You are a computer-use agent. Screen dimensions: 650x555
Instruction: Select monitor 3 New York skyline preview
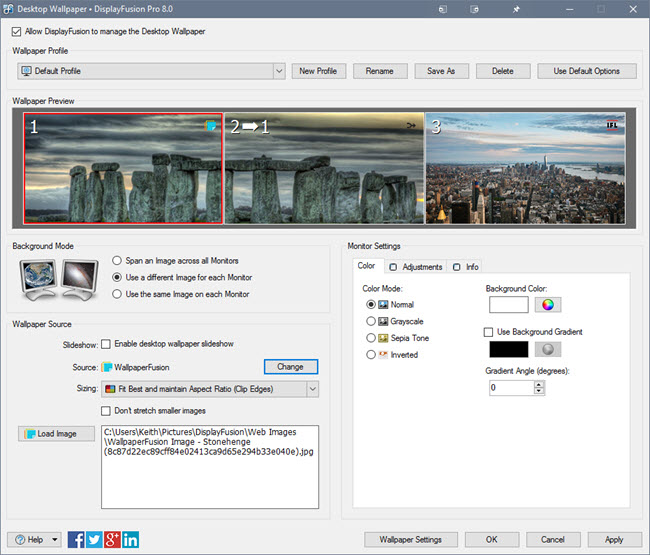coord(526,168)
